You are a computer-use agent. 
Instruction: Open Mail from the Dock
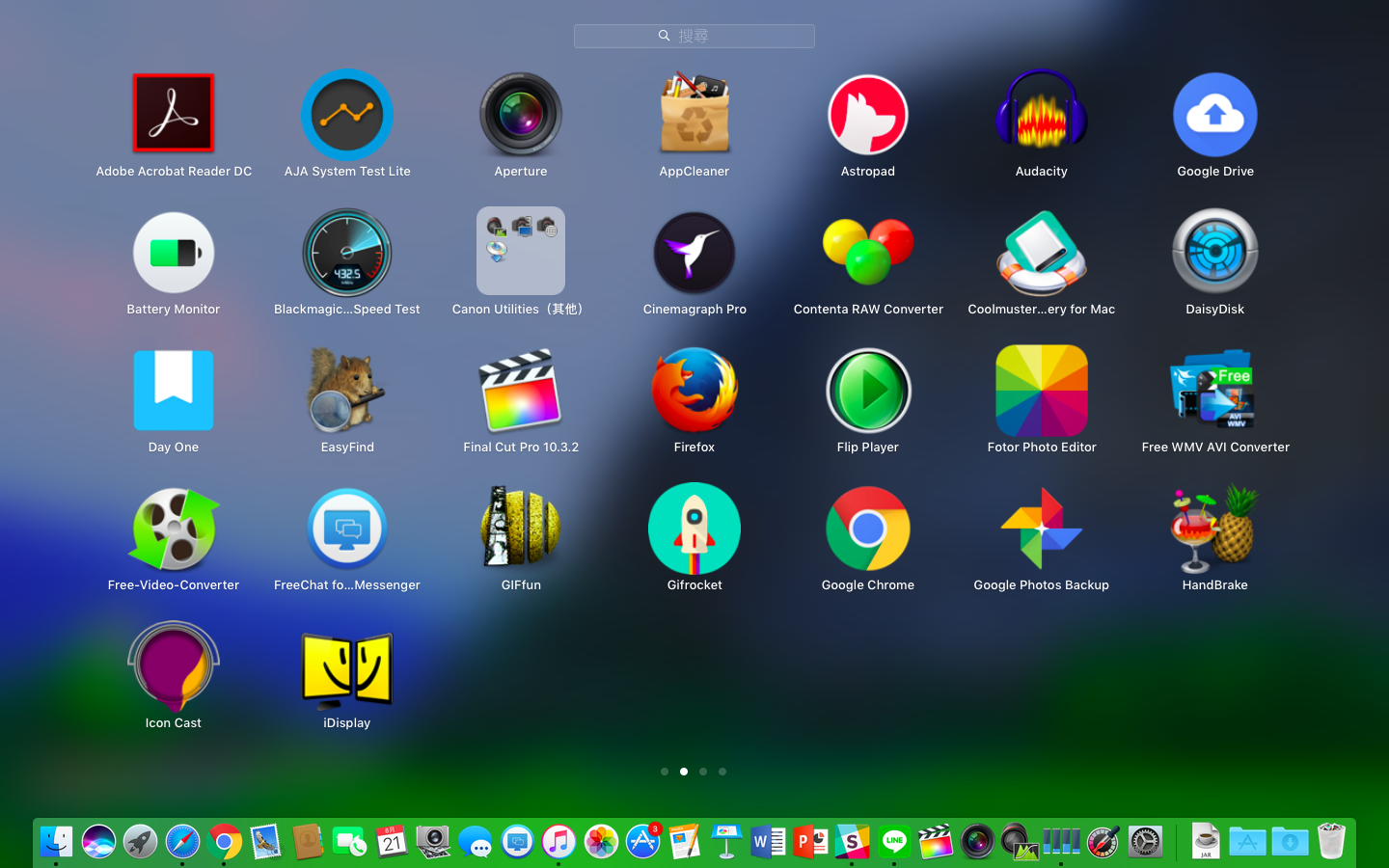coord(266,842)
